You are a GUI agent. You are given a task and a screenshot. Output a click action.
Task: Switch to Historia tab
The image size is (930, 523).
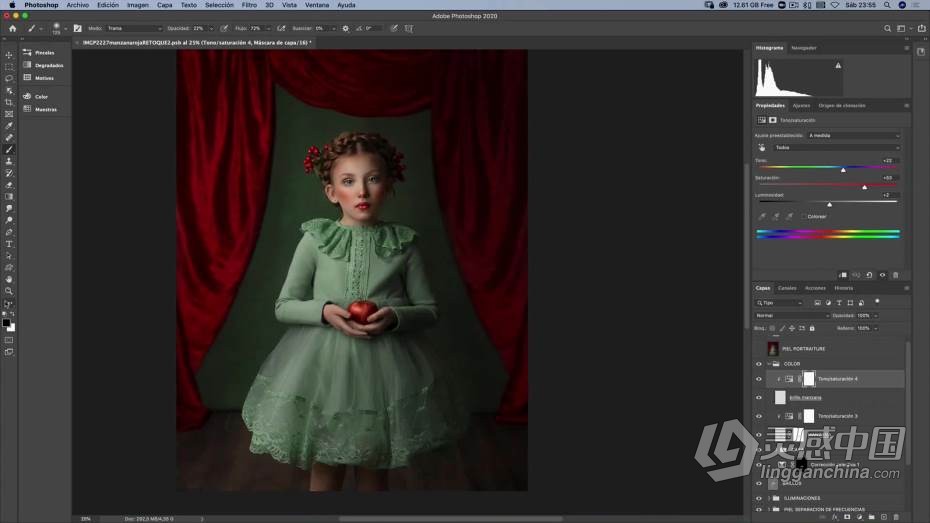point(843,288)
